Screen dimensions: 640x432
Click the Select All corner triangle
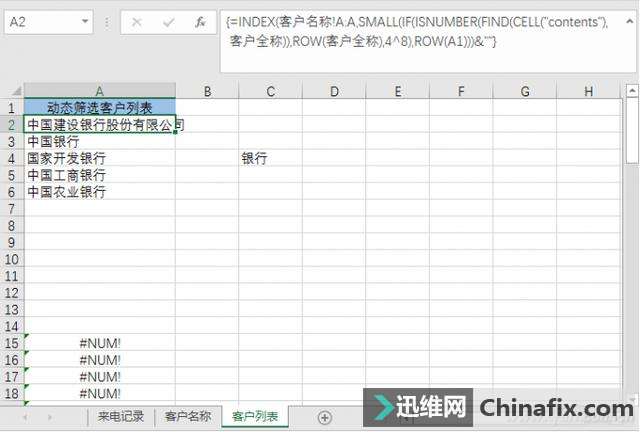[16, 91]
